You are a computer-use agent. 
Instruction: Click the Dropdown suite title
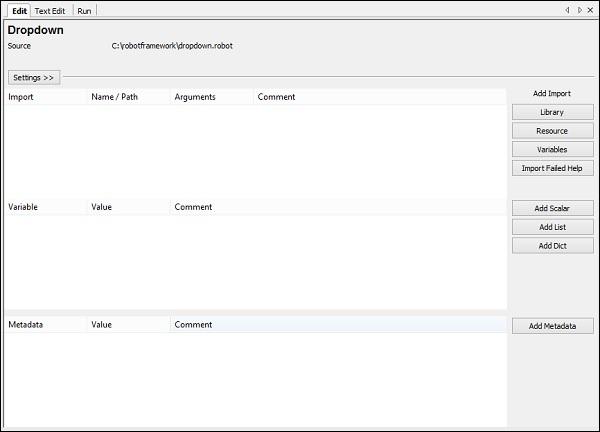pyautogui.click(x=36, y=30)
